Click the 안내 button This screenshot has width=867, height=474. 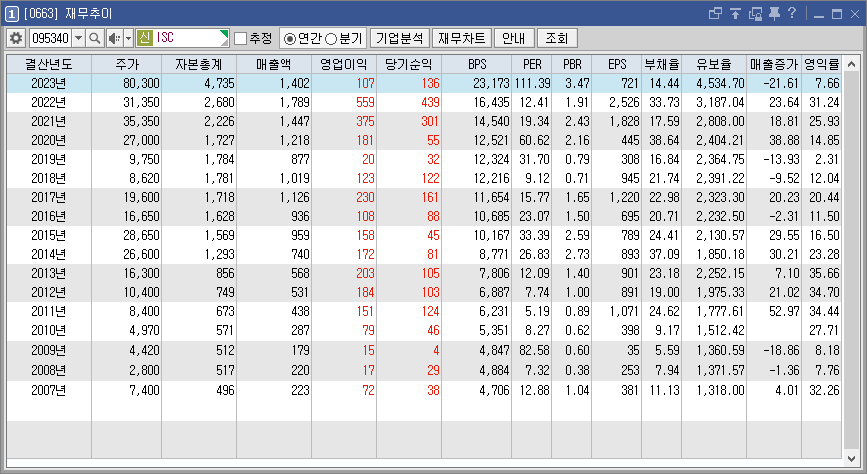pyautogui.click(x=514, y=38)
